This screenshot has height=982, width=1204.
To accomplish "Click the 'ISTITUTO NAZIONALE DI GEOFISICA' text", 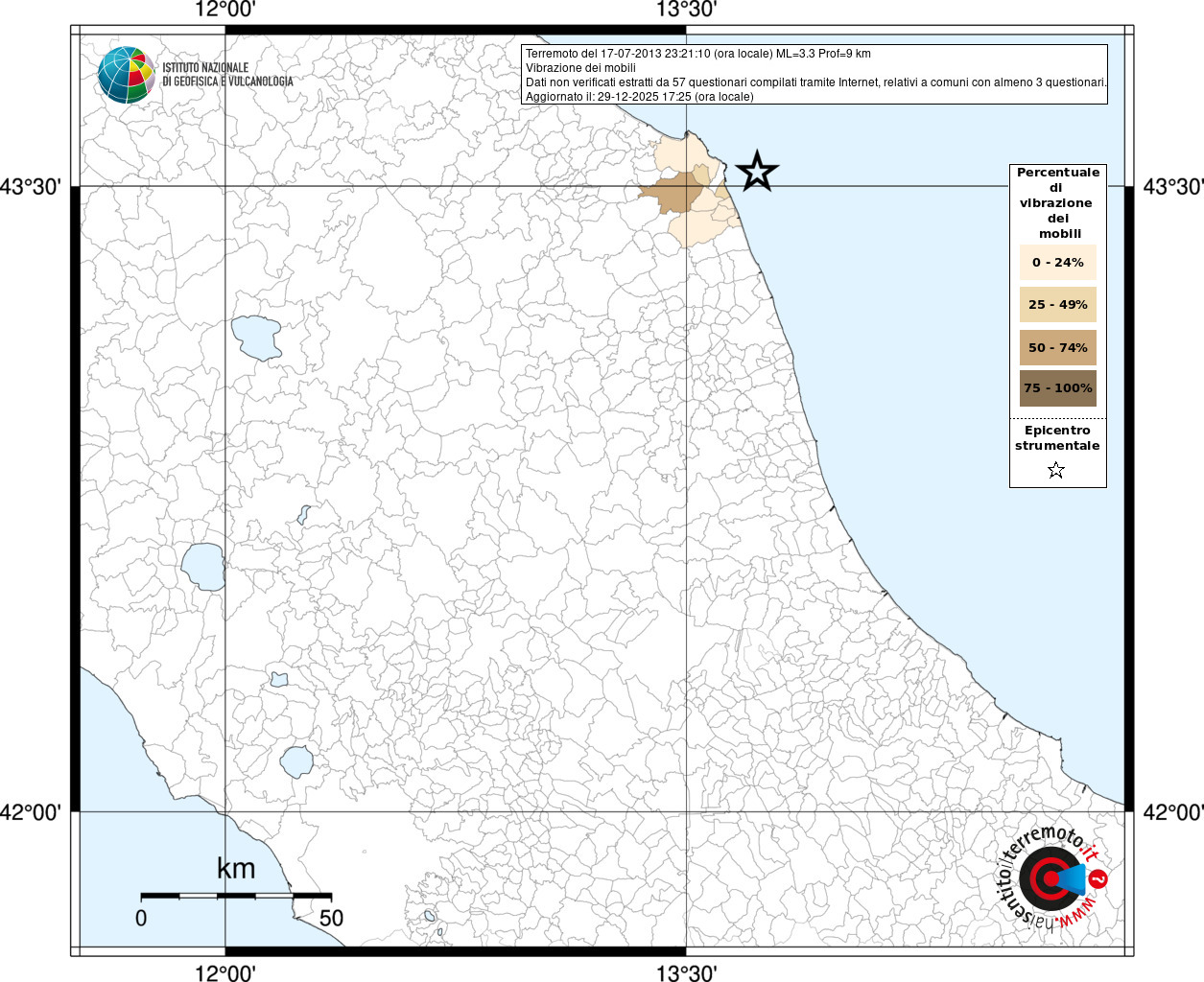I will click(227, 75).
